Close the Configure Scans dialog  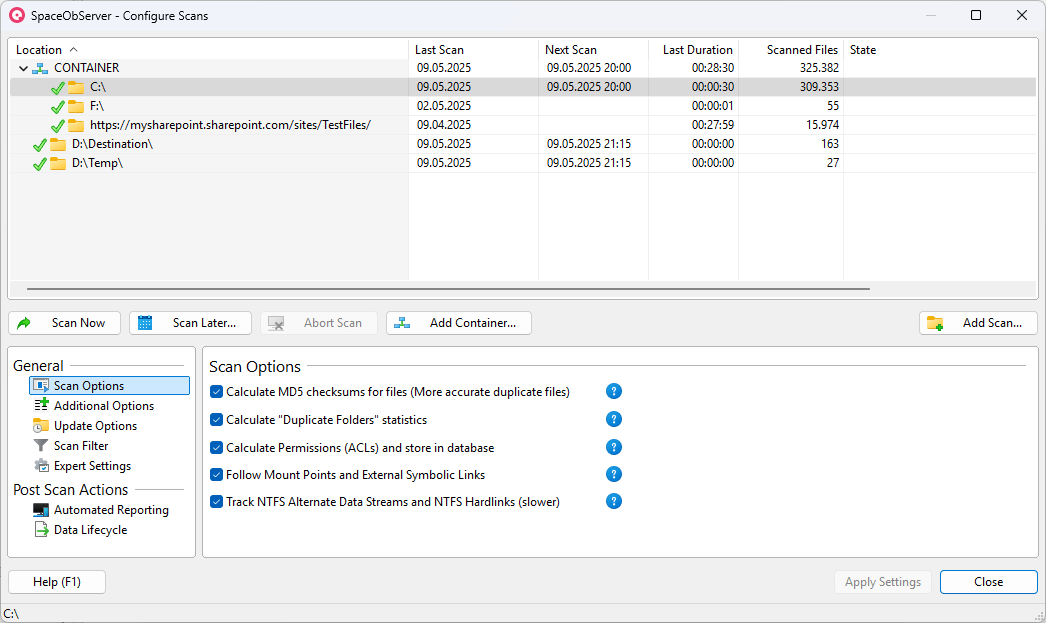pos(988,582)
